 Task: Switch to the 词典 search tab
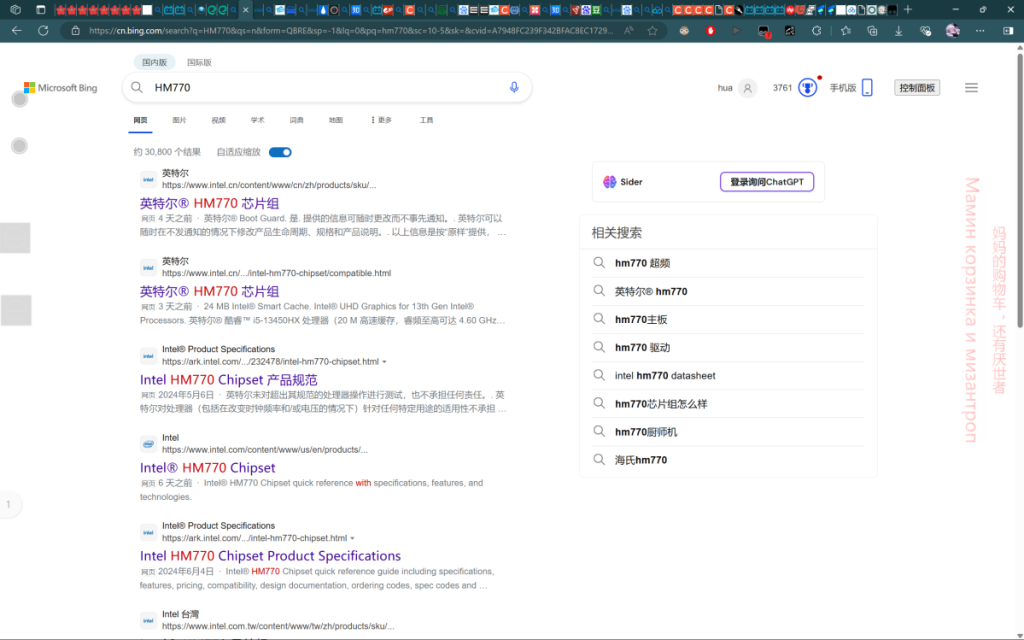point(296,120)
